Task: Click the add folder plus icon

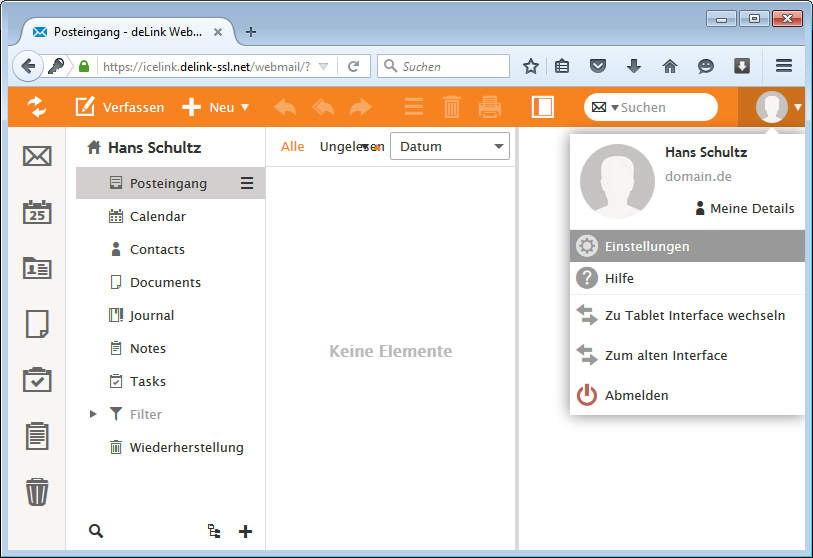Action: coord(245,531)
